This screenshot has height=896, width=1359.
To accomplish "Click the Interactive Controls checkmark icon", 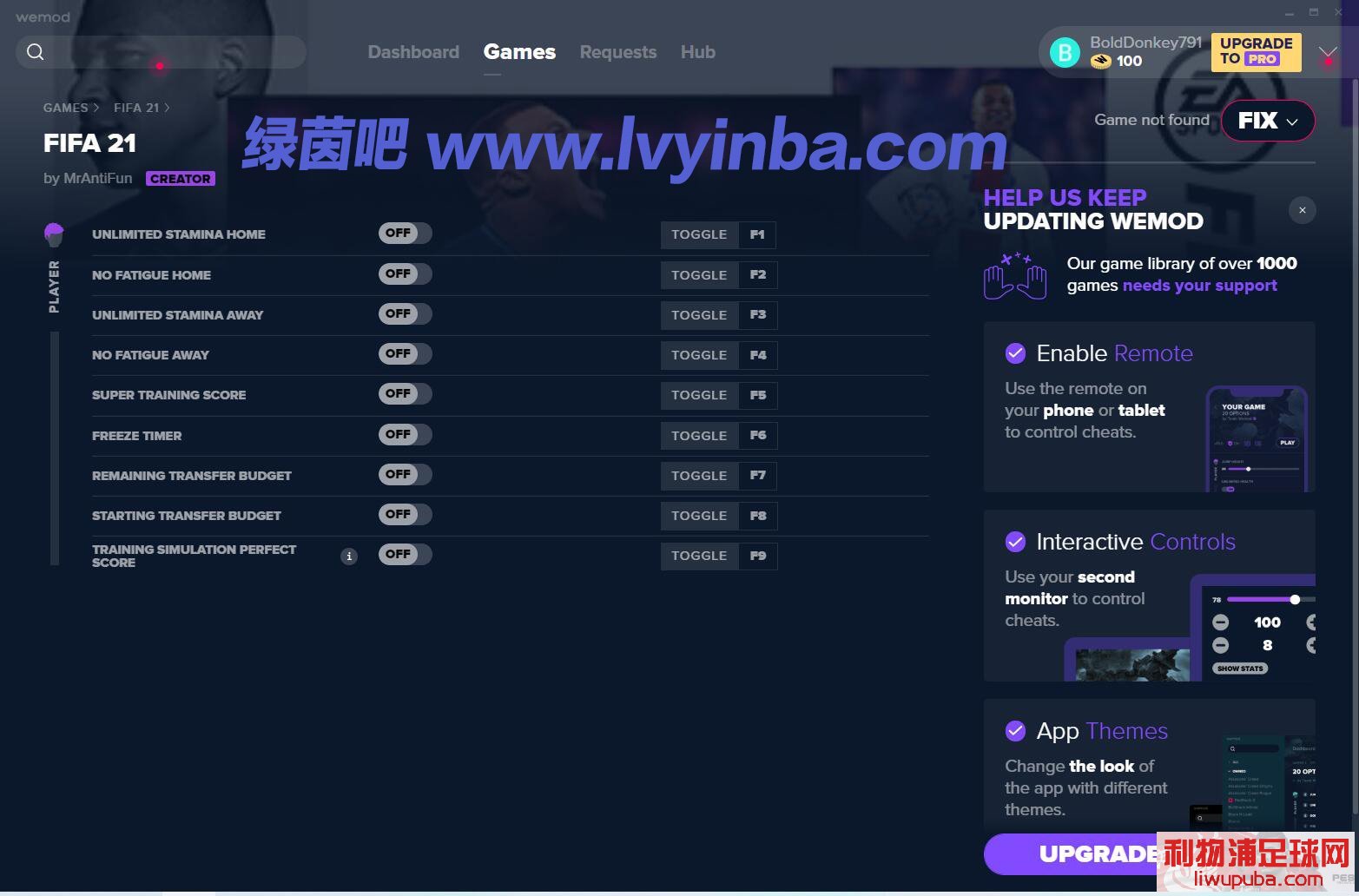I will [1015, 542].
